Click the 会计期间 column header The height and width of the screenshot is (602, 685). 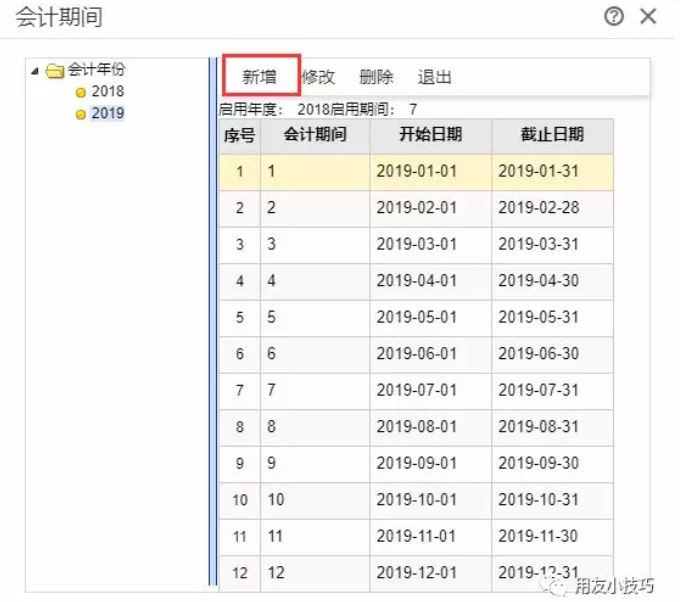click(315, 135)
